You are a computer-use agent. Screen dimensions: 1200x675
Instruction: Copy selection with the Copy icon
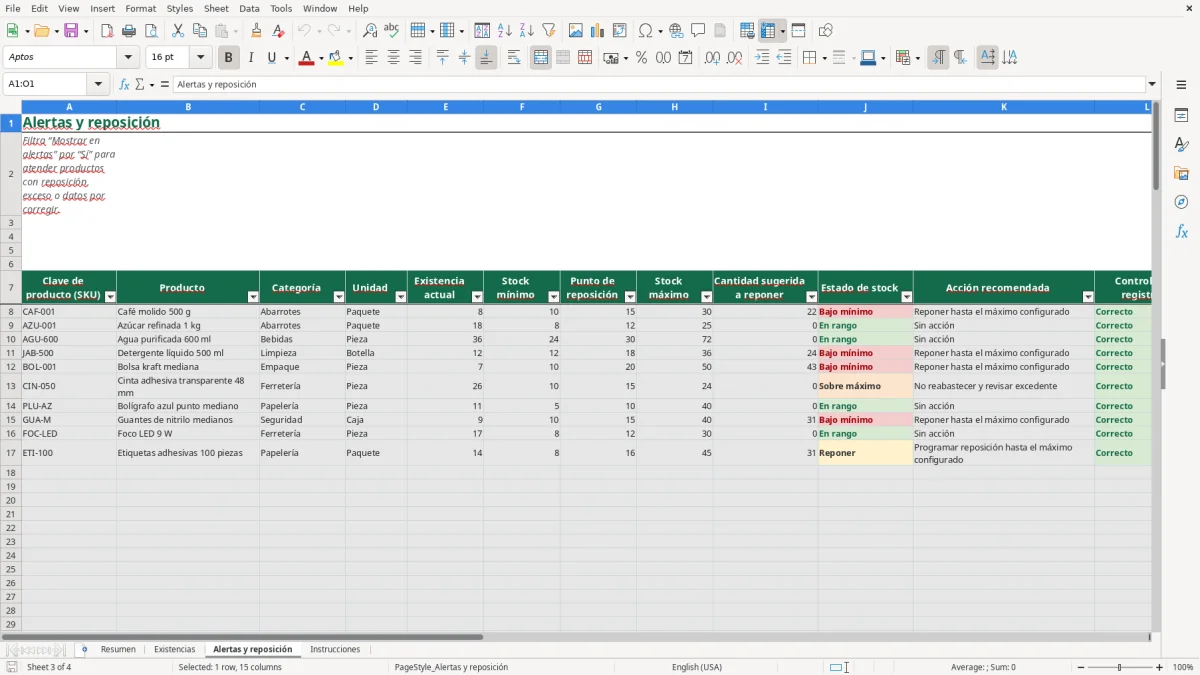tap(199, 31)
